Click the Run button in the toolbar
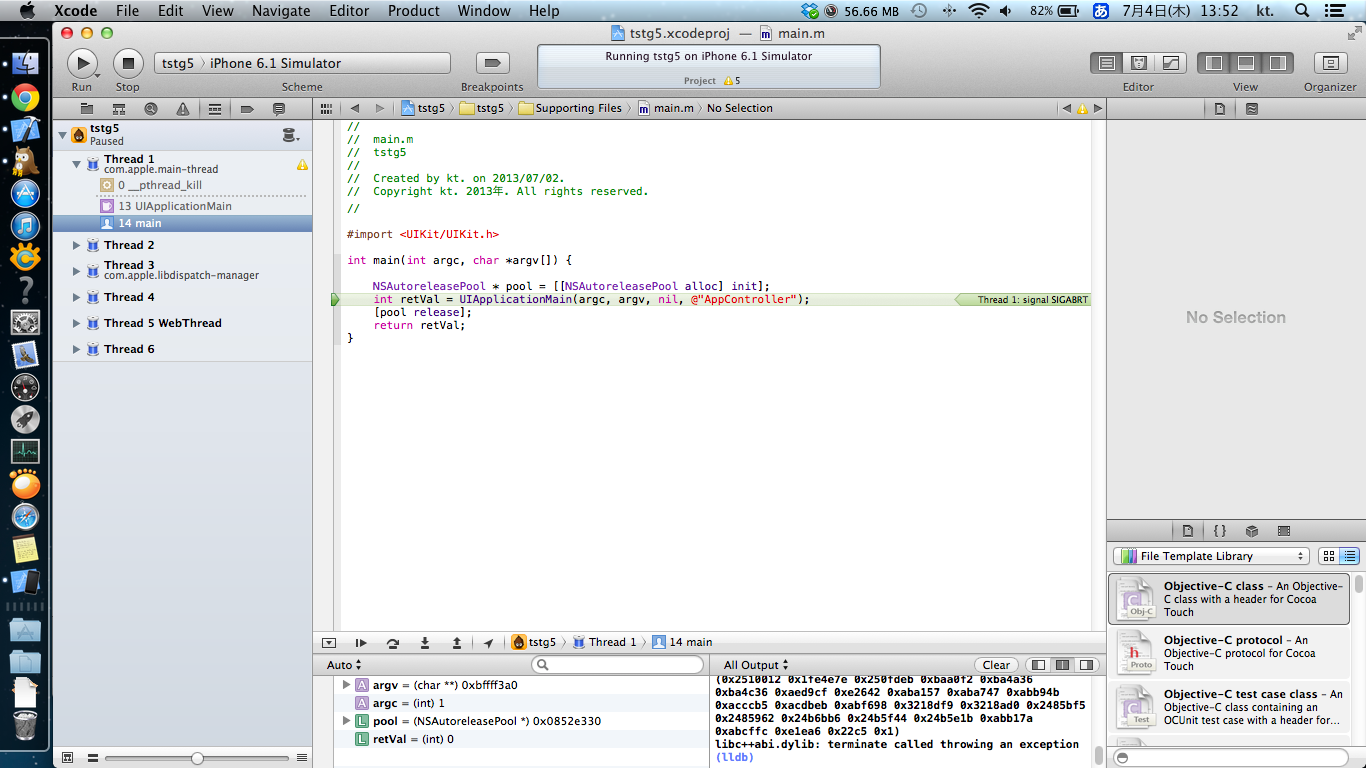Screen dimensions: 1366x768 pyautogui.click(x=82, y=63)
